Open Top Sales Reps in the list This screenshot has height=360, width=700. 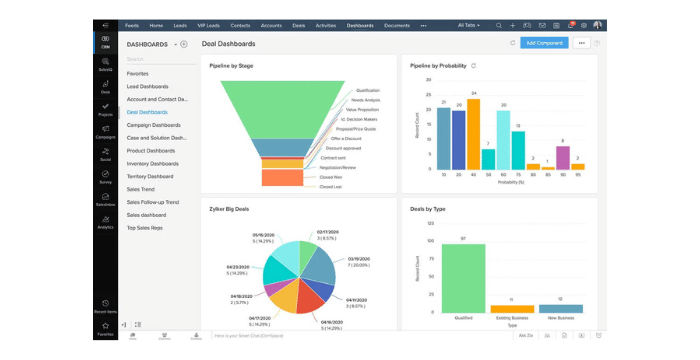pyautogui.click(x=145, y=228)
